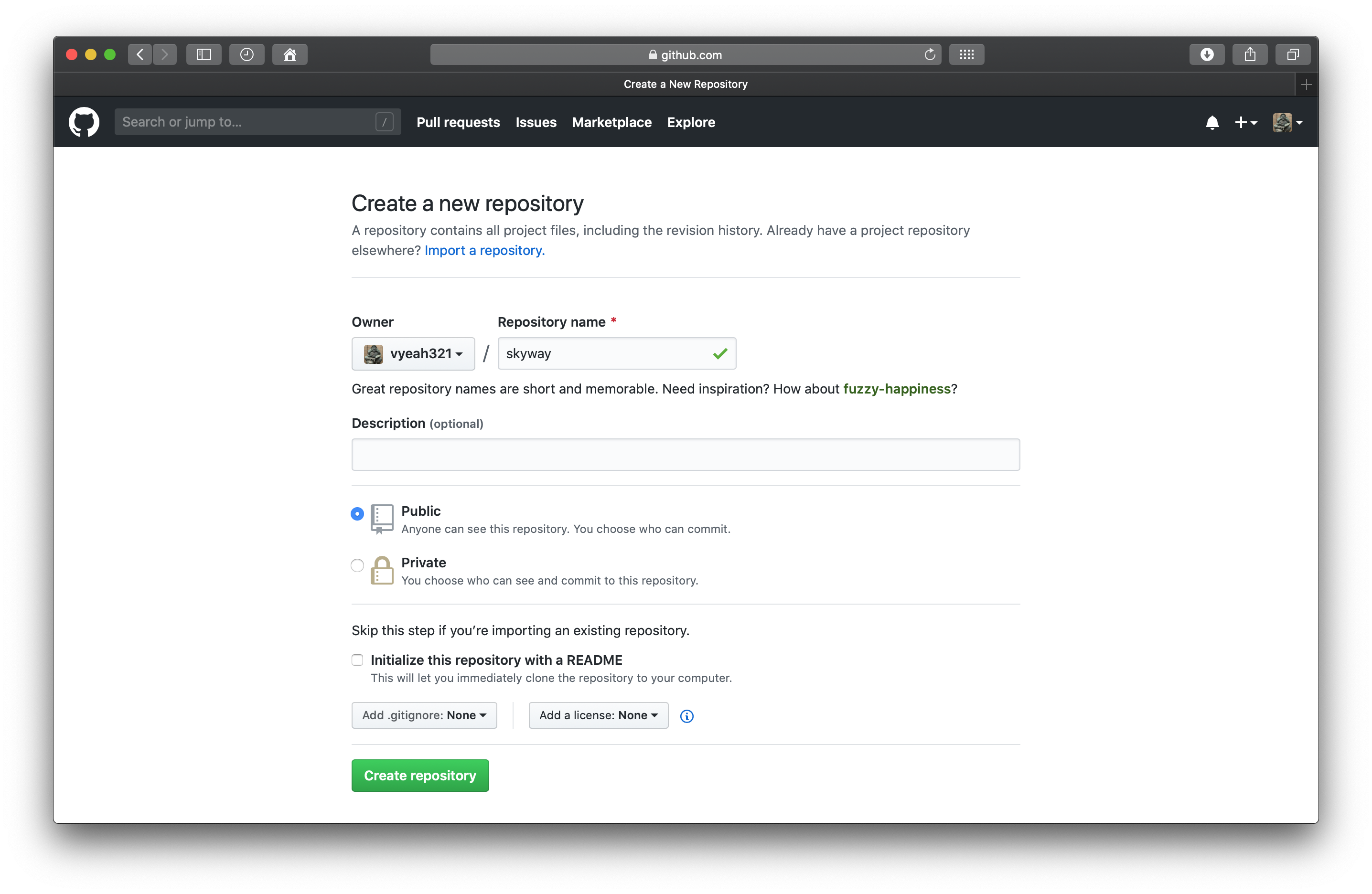Click the GitHub Octocat logo
This screenshot has height=894, width=1372.
coord(84,122)
